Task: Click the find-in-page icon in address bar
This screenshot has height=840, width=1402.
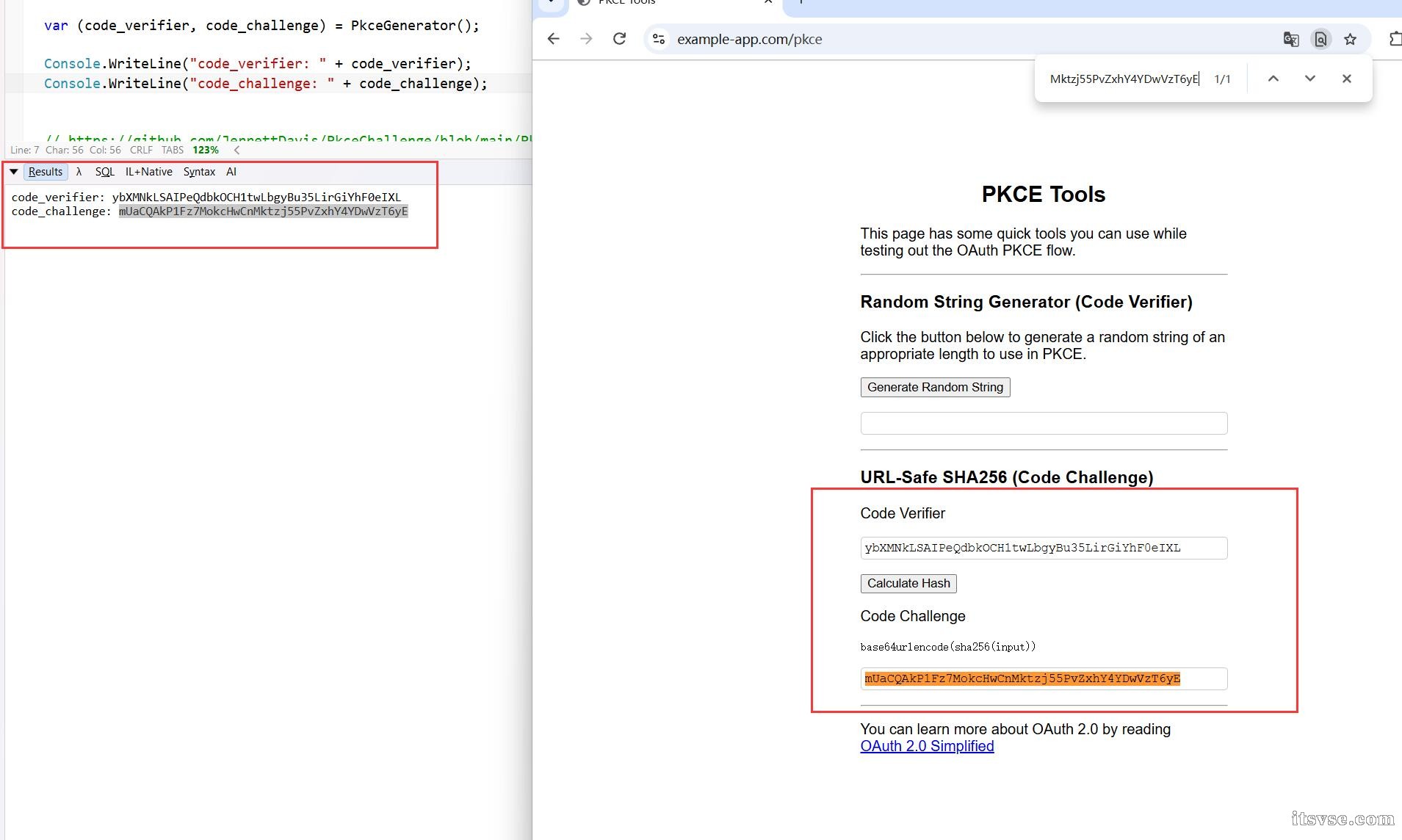Action: (x=1320, y=39)
